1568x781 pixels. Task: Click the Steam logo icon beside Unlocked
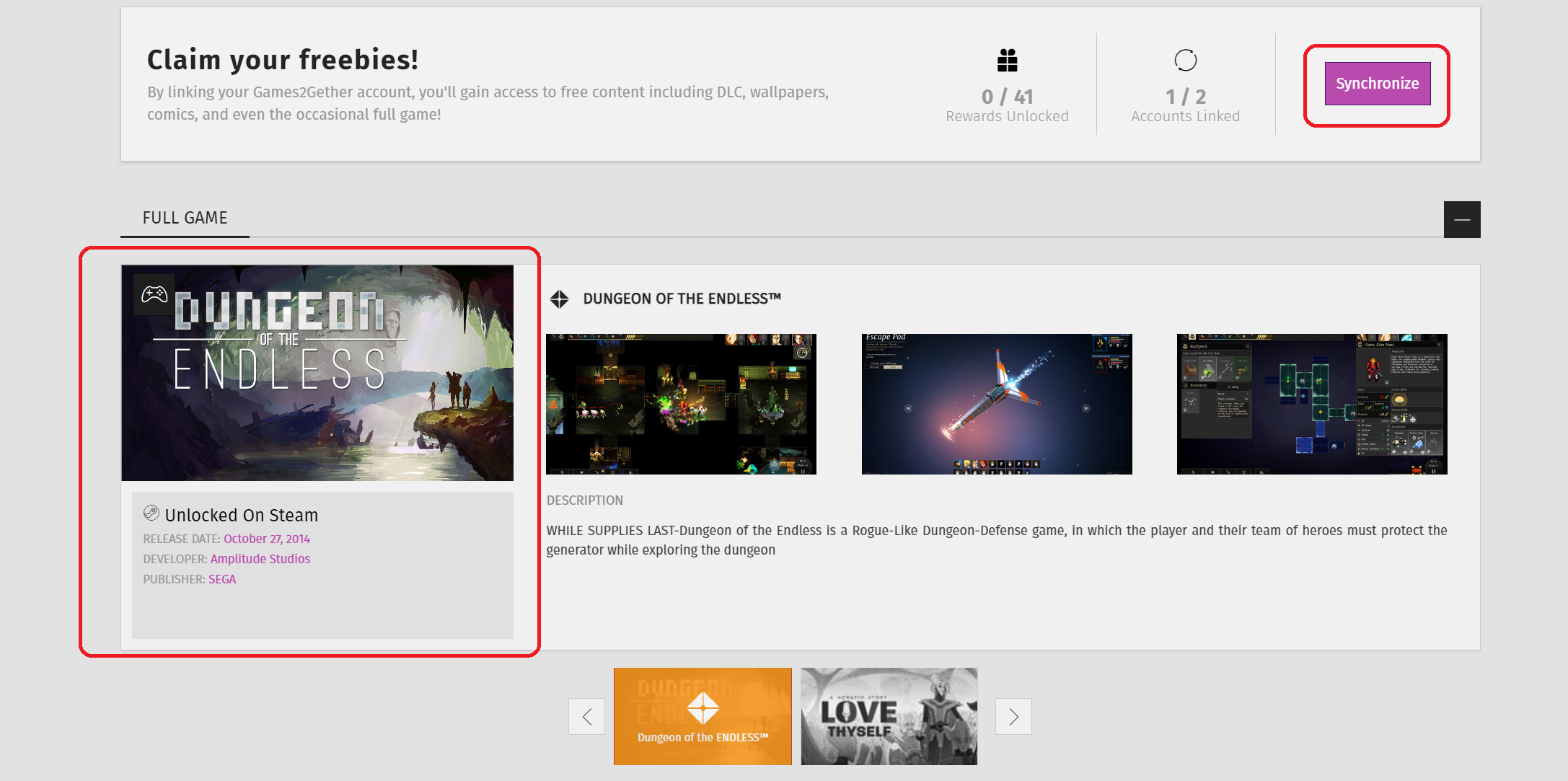click(151, 513)
